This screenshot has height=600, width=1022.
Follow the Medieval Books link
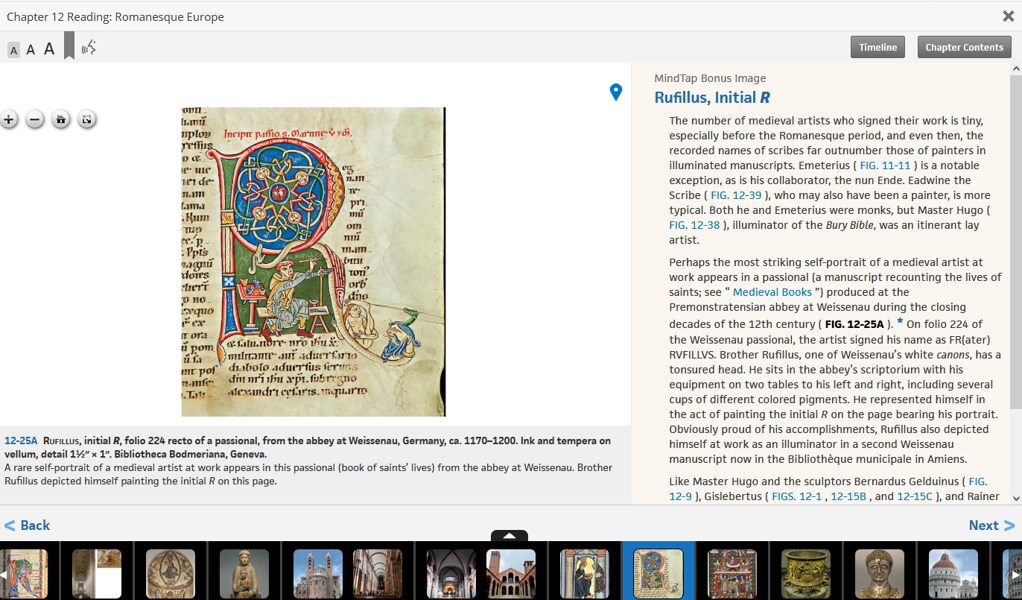772,292
